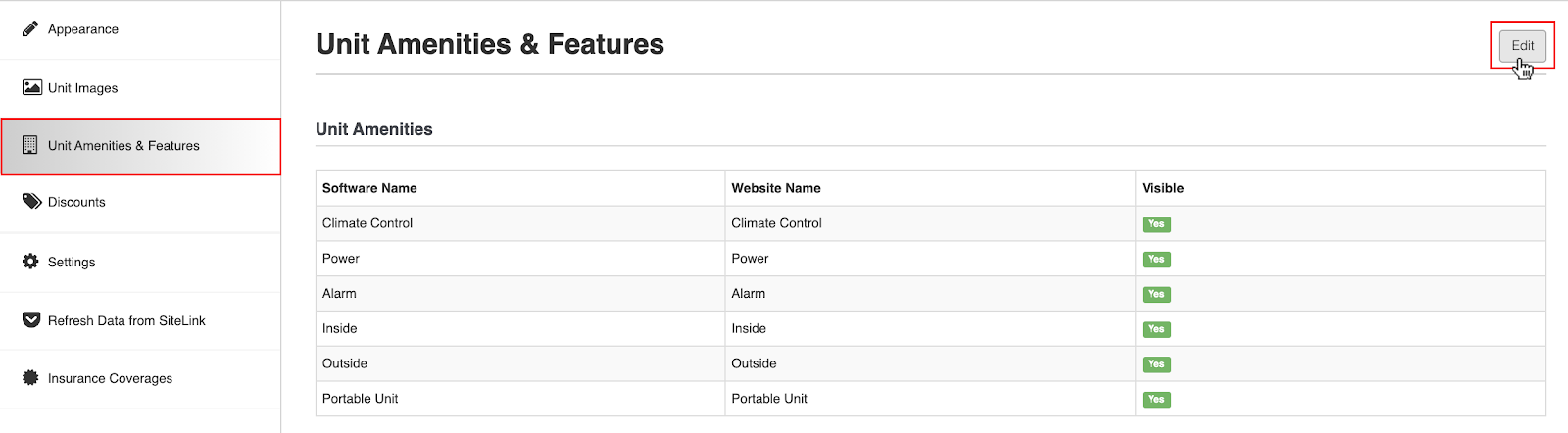Click the Appearance pencil icon
Viewport: 1568px width, 433px height.
(30, 28)
